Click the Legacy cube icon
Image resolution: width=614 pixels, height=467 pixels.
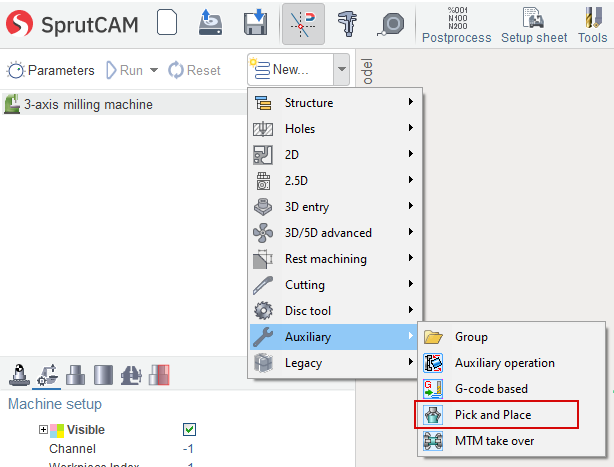pos(263,363)
